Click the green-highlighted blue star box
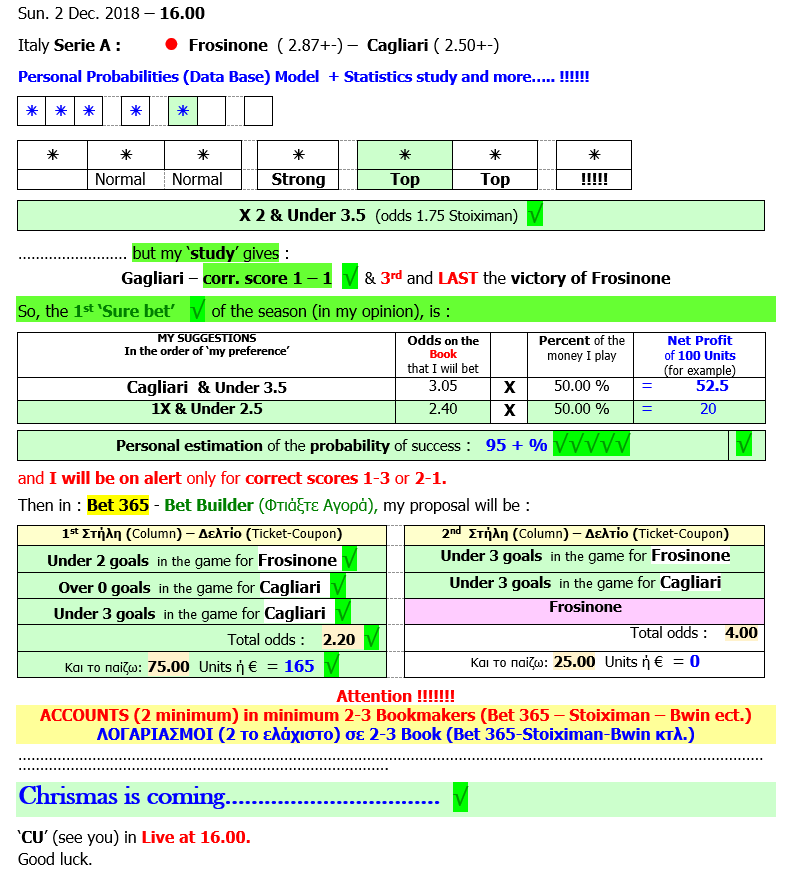 (183, 111)
